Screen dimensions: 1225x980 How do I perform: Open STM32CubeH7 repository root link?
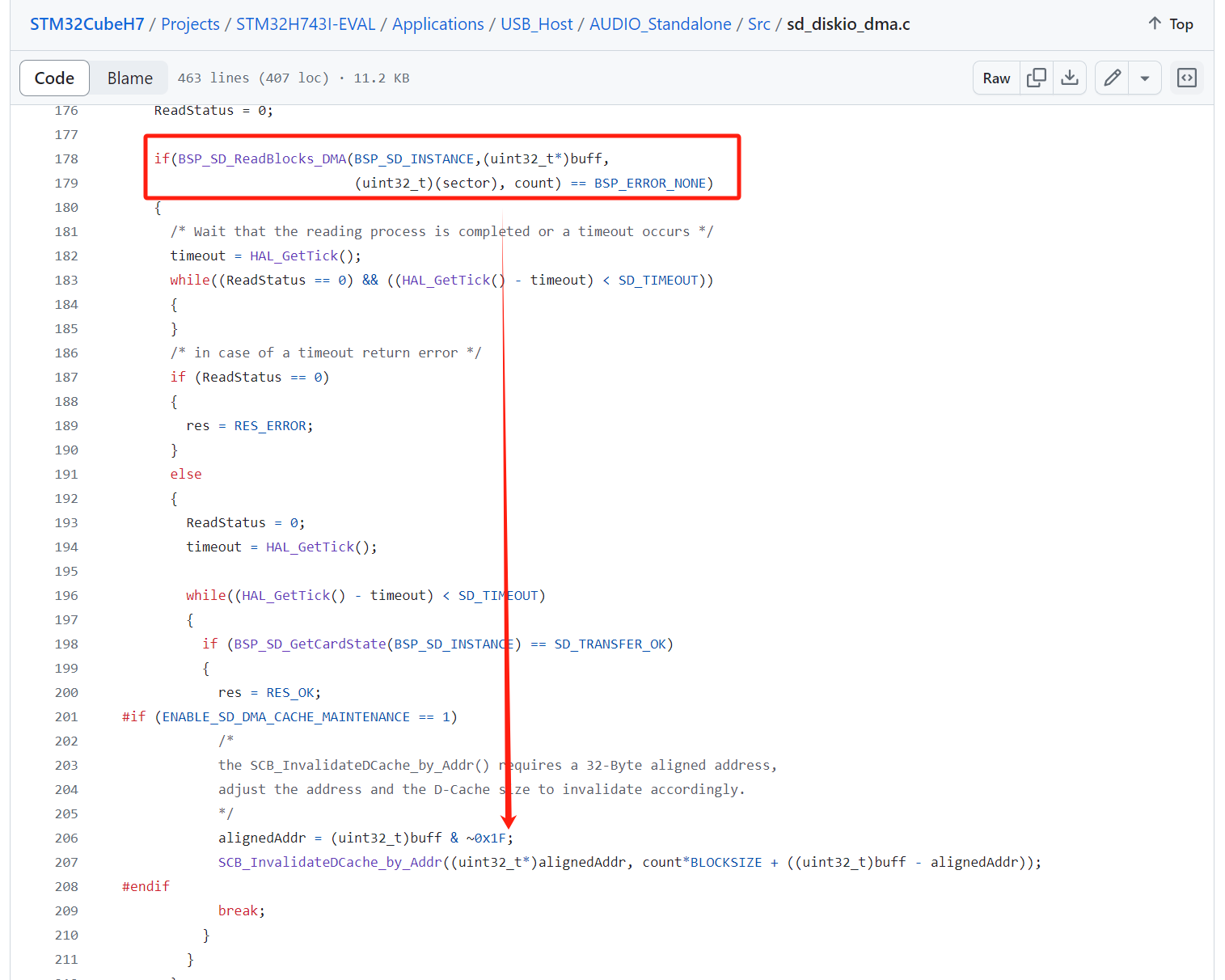click(x=87, y=24)
